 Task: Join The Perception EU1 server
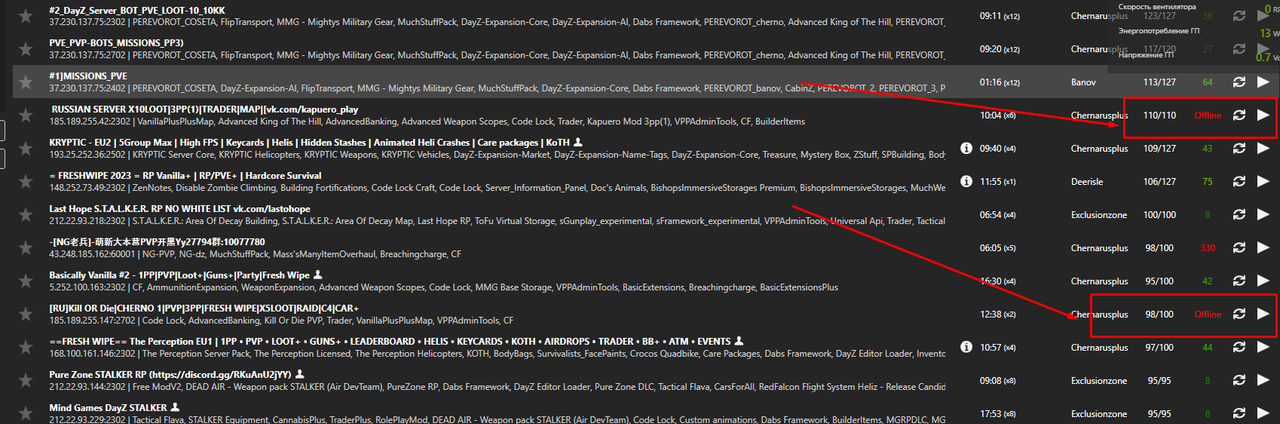(1263, 347)
